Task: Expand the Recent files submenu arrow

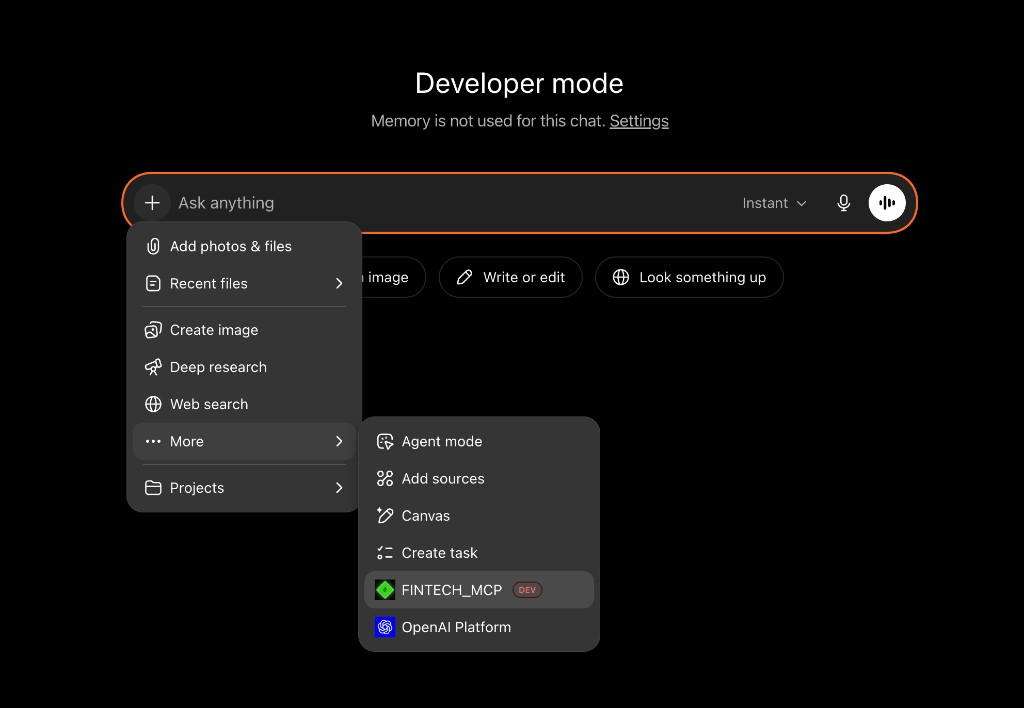Action: (339, 283)
